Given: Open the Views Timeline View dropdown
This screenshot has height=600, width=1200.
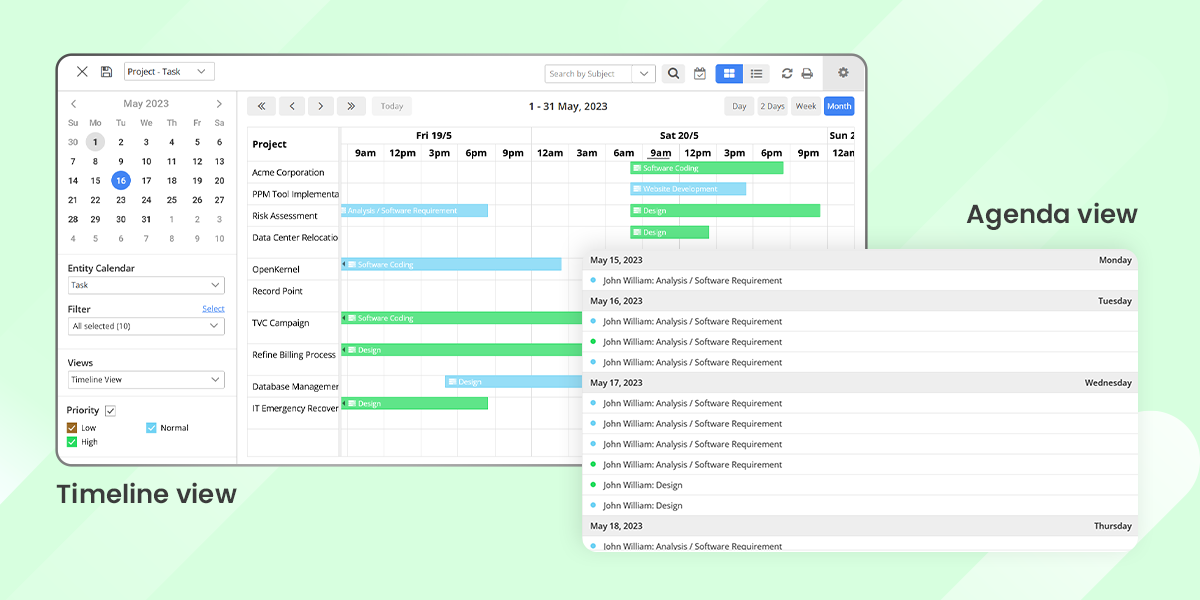Looking at the screenshot, I should coord(146,380).
